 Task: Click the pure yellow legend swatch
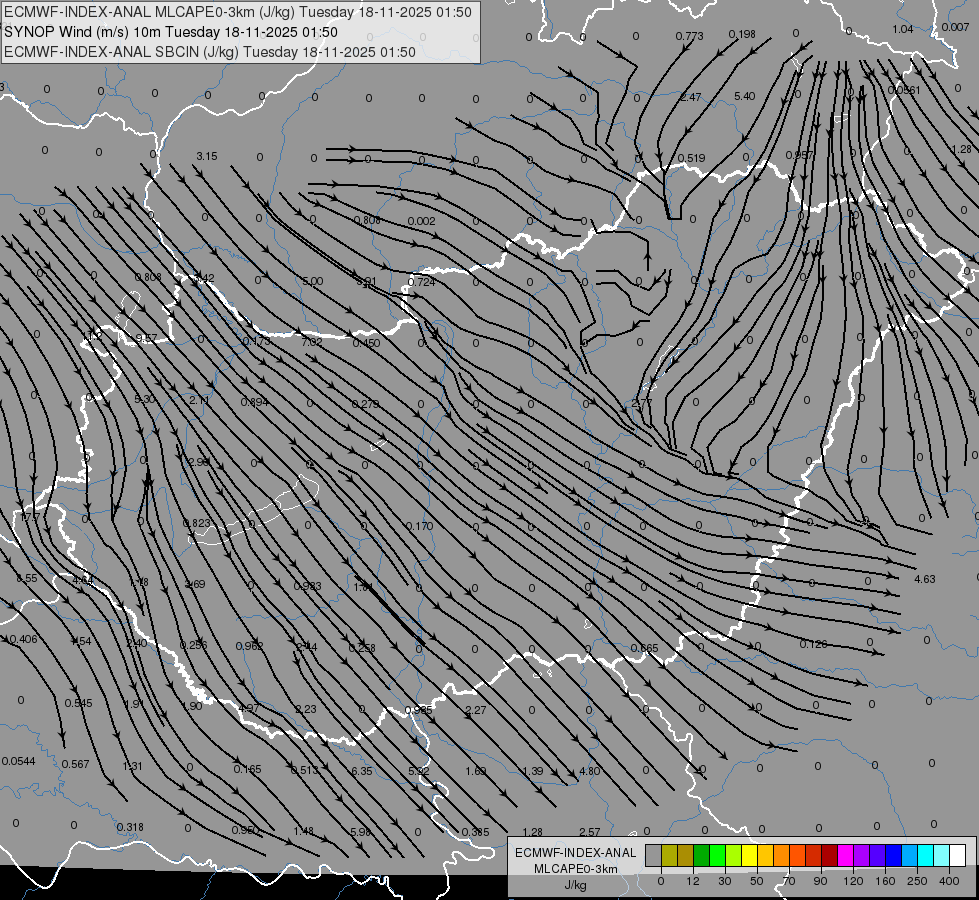(749, 856)
